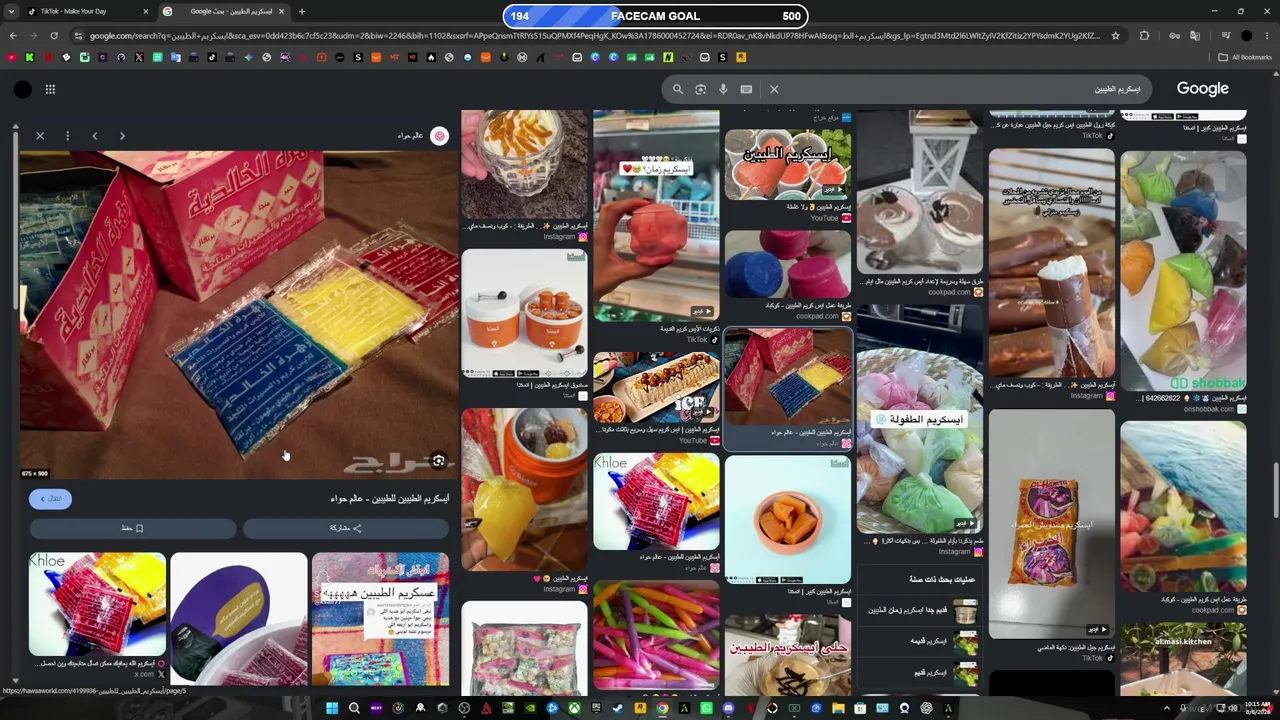Viewport: 1280px width, 720px height.
Task: Open the purple circle related image thumbnail
Action: click(239, 619)
